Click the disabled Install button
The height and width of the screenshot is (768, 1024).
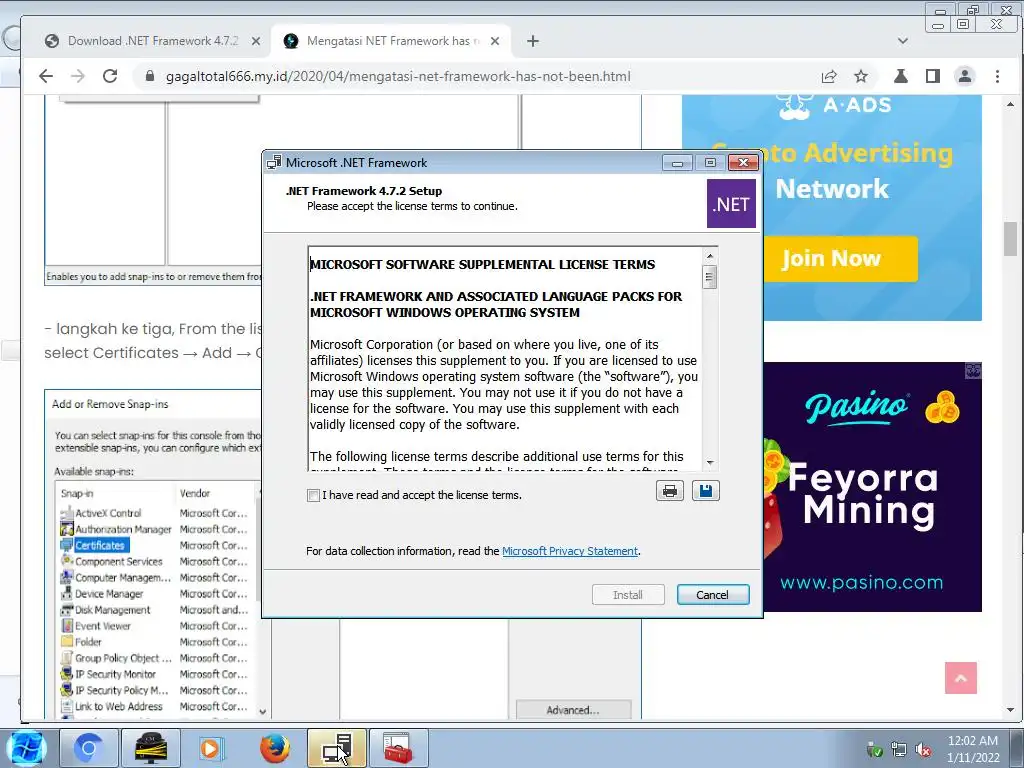(628, 595)
